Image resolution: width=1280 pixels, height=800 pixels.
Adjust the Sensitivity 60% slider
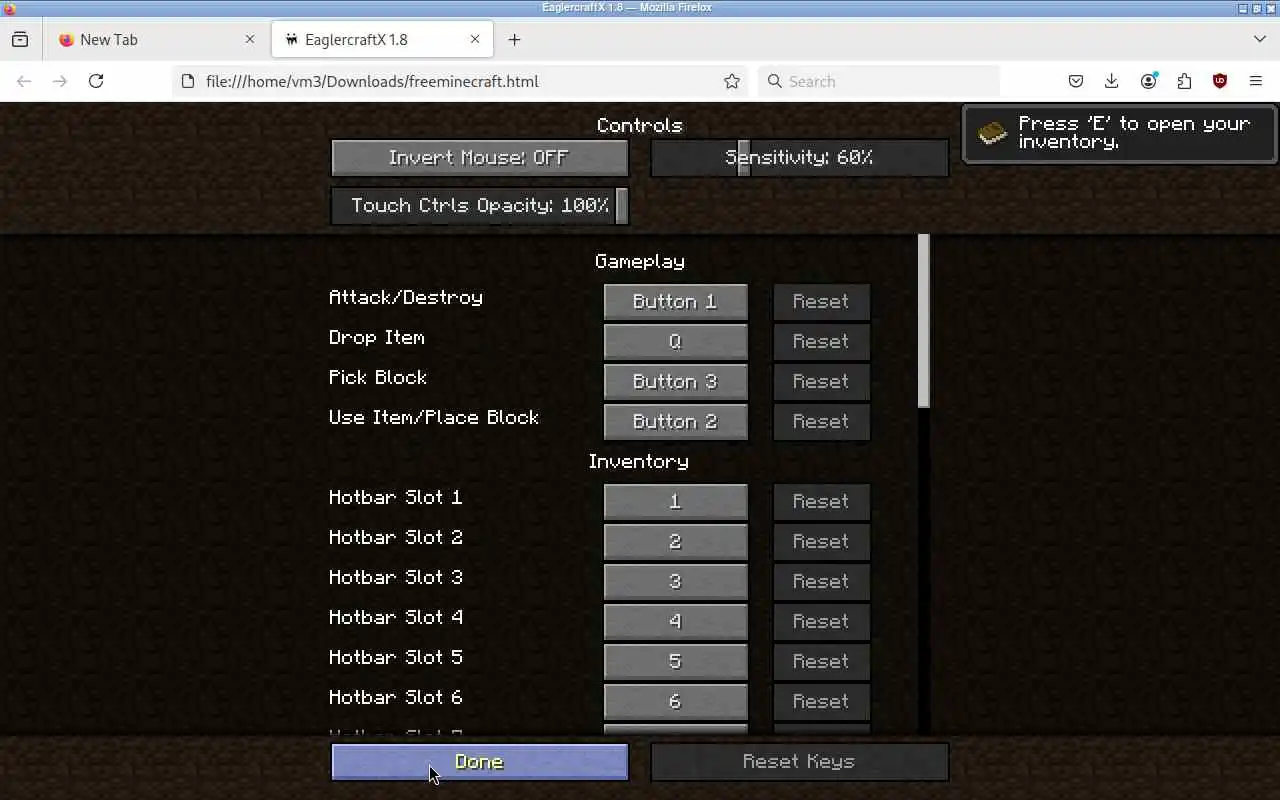pyautogui.click(x=800, y=158)
